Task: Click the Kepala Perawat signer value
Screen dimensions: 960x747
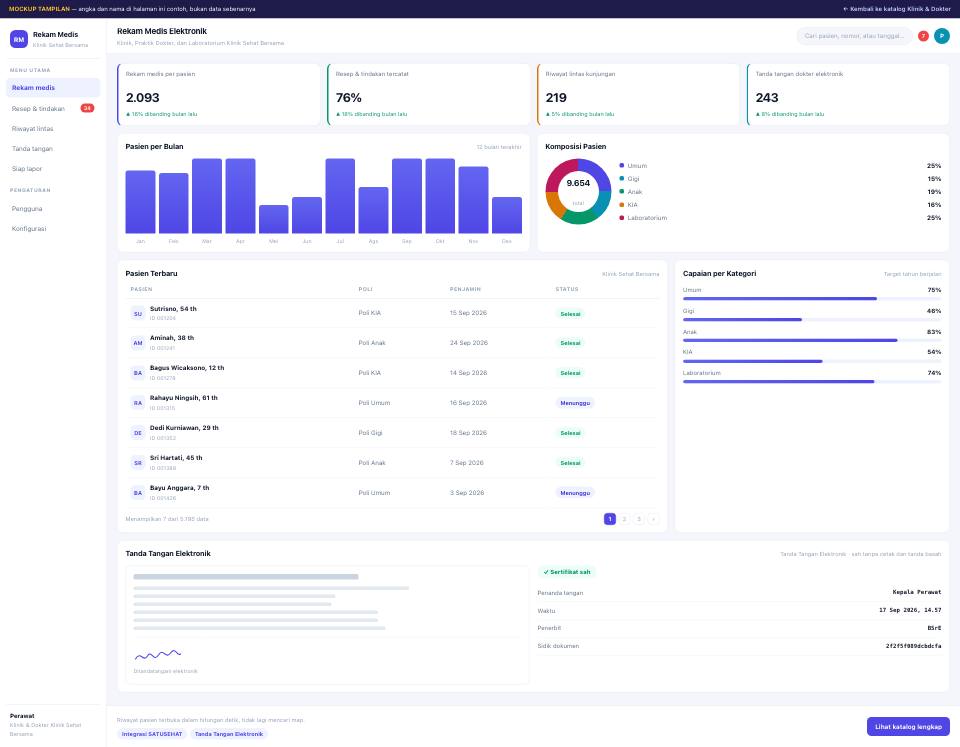Action: pos(917,592)
